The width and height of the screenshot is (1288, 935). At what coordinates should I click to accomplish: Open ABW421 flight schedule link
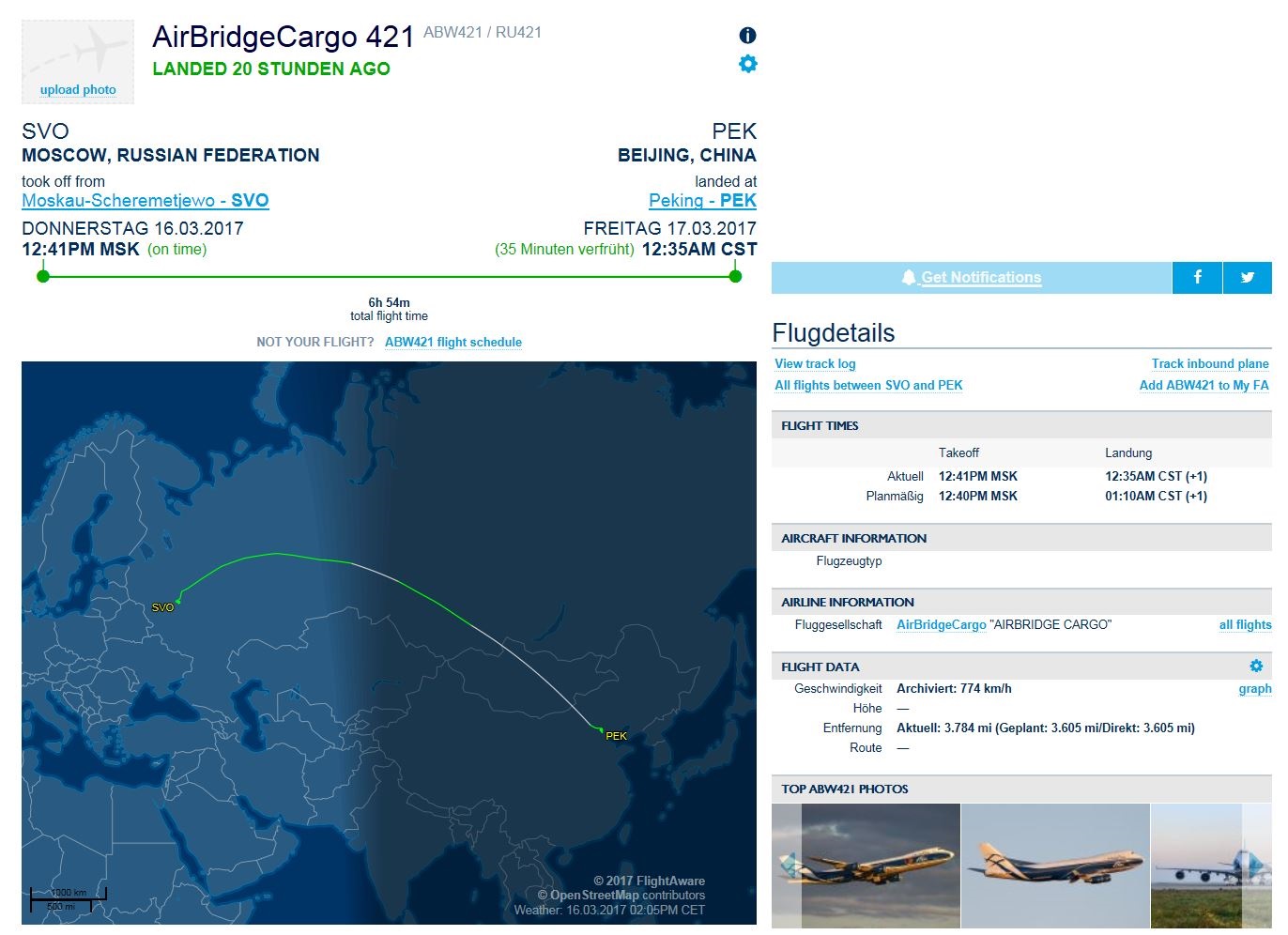click(453, 343)
